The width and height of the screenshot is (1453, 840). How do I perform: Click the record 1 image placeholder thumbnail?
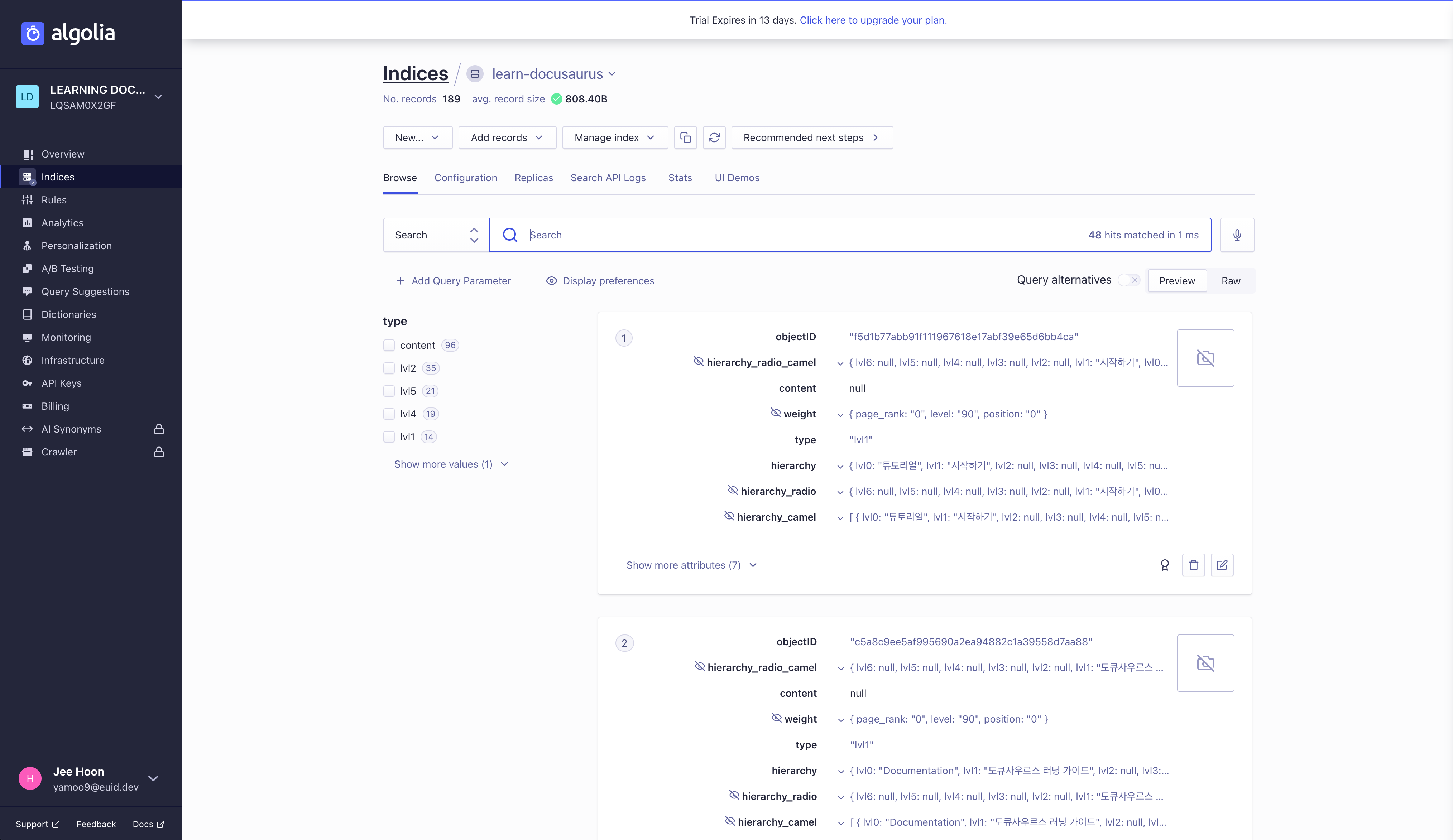(1205, 358)
